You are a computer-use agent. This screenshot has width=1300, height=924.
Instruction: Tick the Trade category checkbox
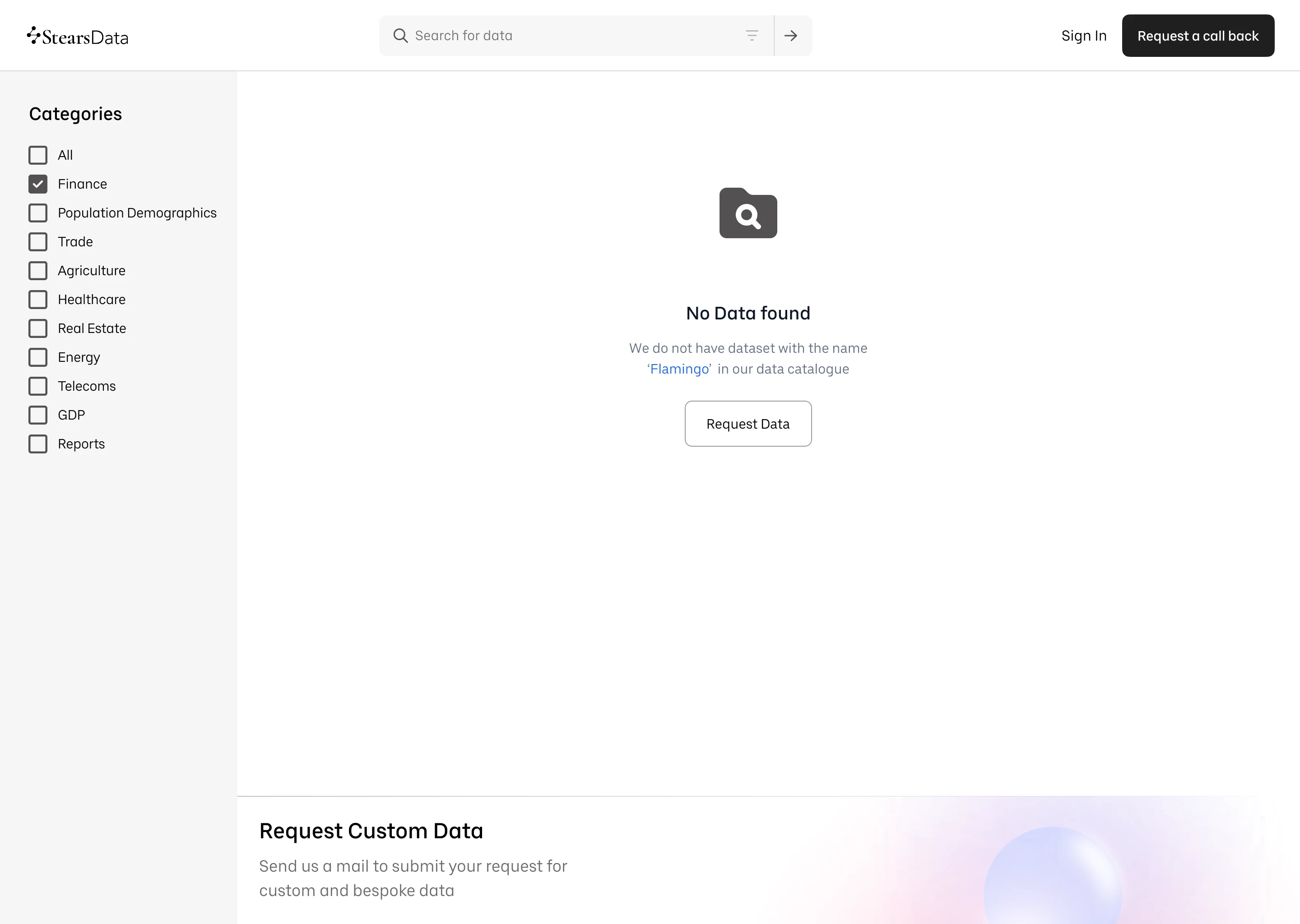38,242
